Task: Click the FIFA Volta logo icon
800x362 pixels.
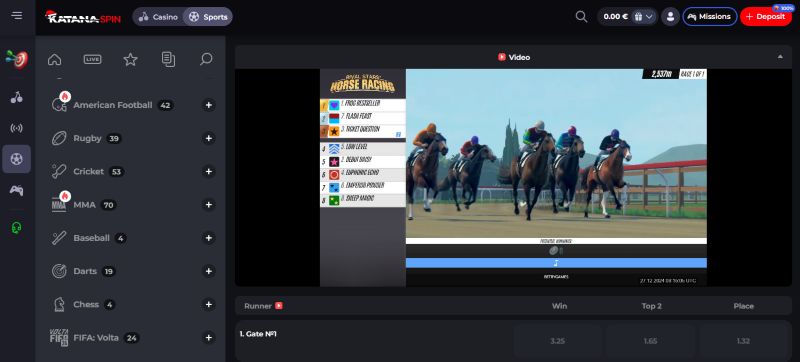Action: tap(59, 338)
